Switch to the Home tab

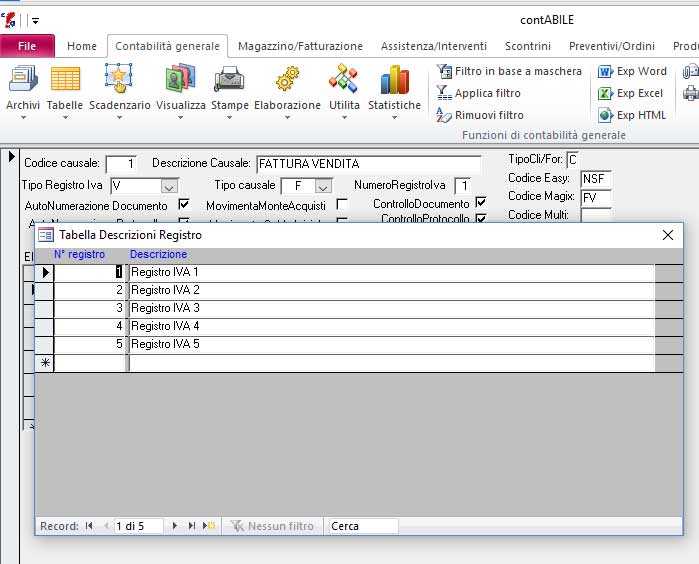(x=82, y=46)
